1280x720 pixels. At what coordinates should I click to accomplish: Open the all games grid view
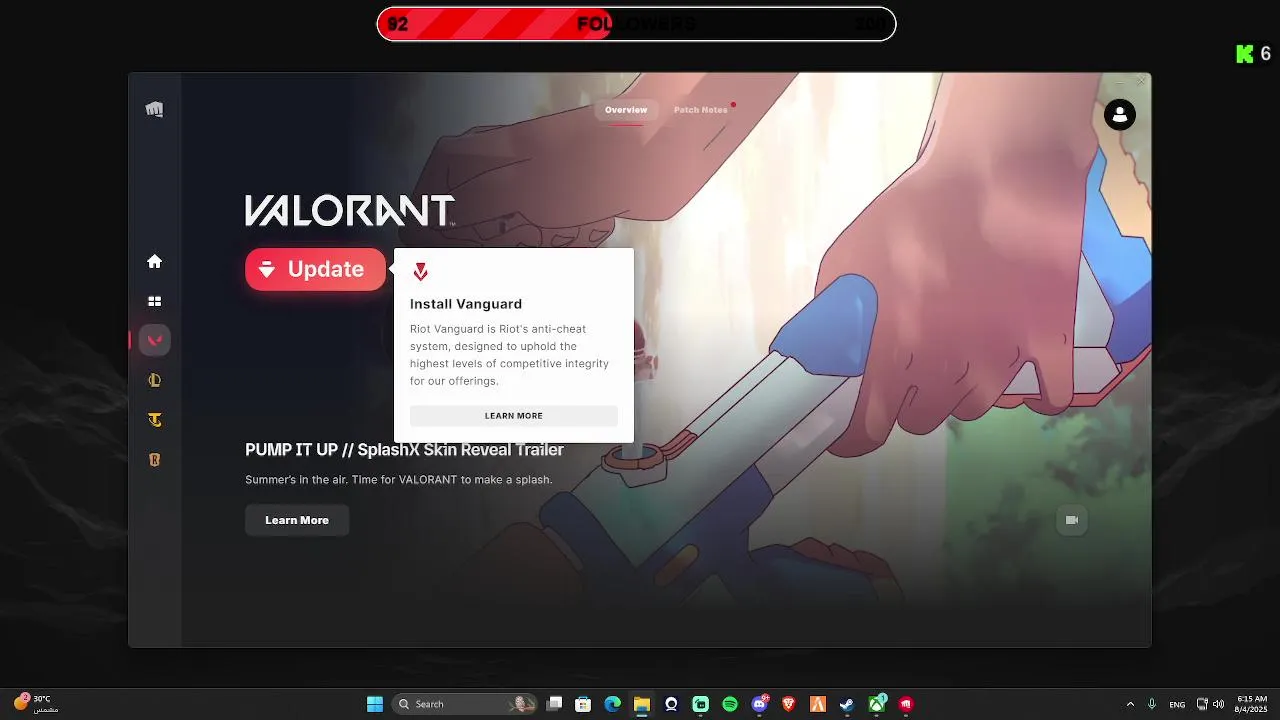pyautogui.click(x=154, y=301)
